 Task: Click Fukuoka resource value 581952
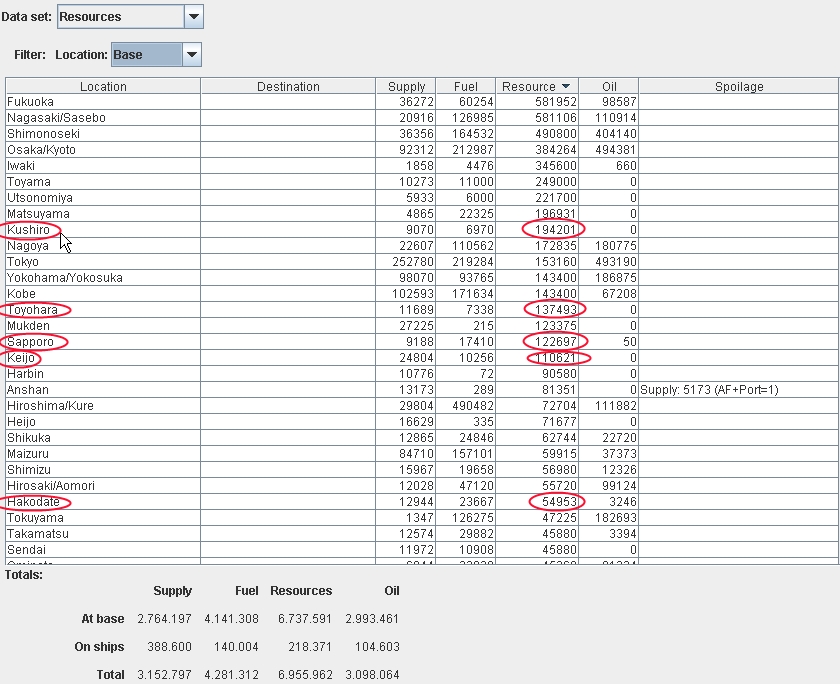[x=556, y=102]
